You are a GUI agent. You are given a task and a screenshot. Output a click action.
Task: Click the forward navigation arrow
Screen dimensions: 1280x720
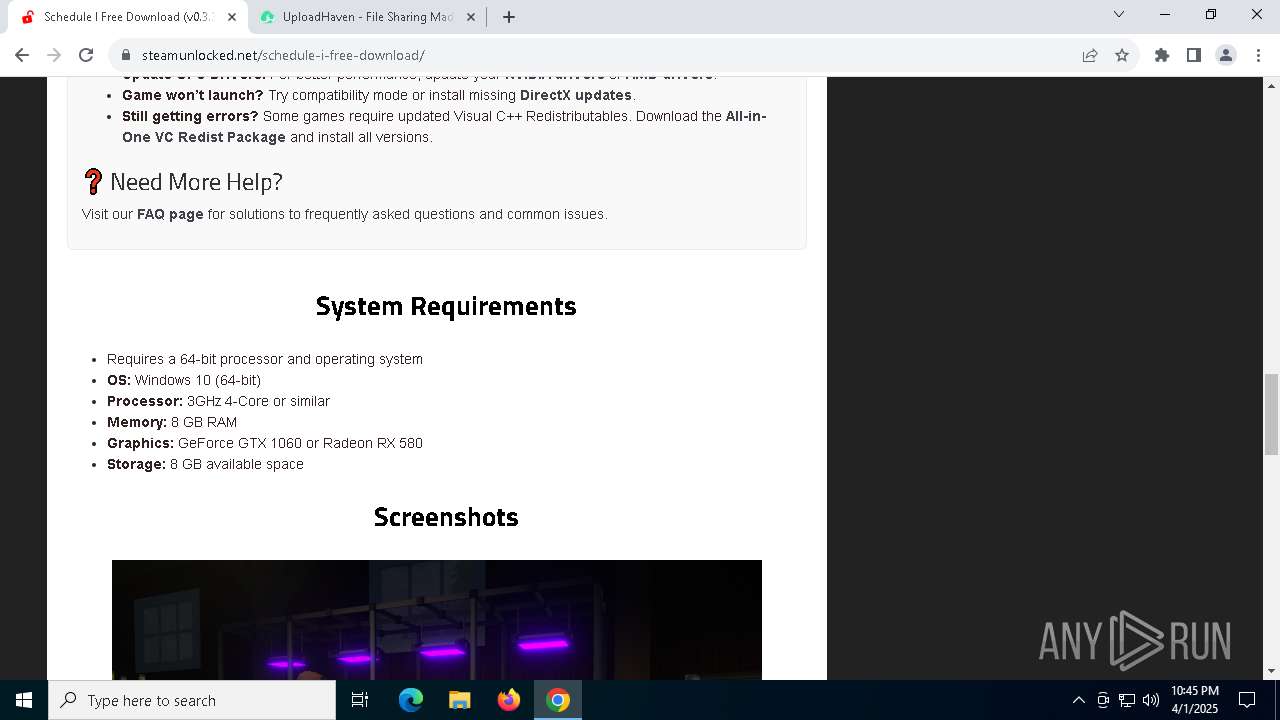54,55
